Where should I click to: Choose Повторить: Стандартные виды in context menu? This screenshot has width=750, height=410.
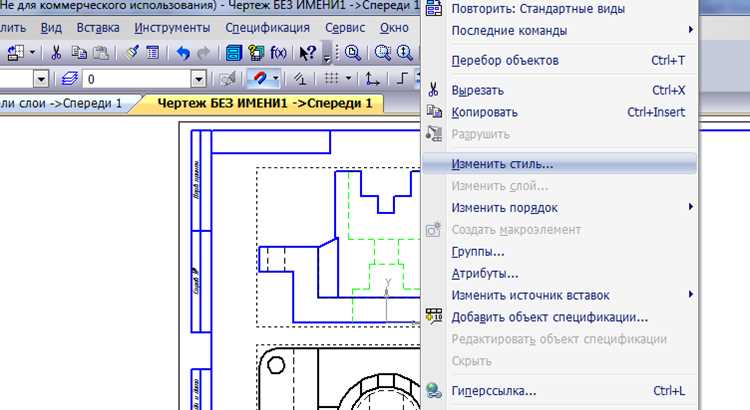pos(560,9)
